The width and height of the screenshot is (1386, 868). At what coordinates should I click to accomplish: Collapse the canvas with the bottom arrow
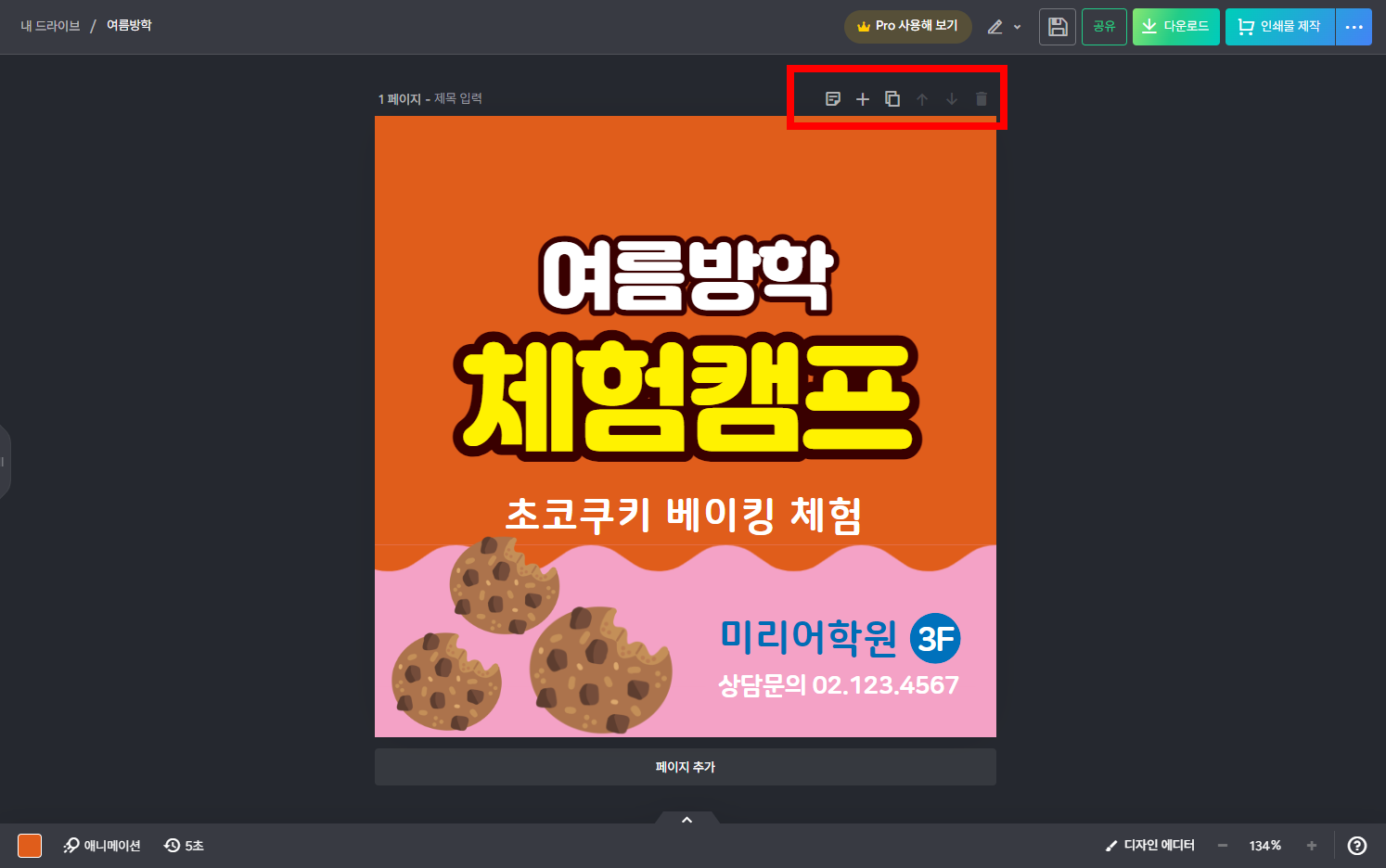pos(686,820)
